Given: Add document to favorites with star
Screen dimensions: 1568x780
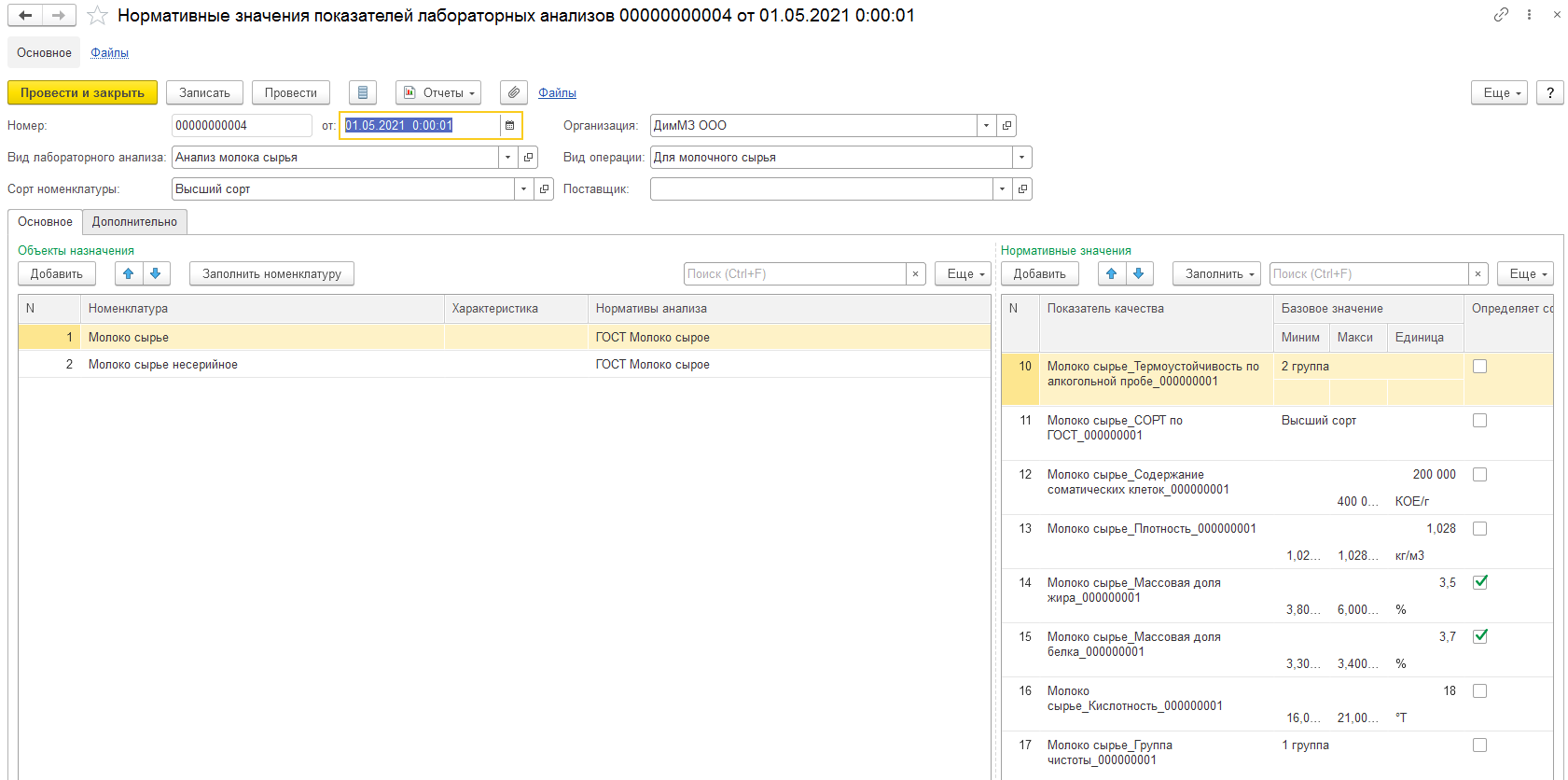Looking at the screenshot, I should 97,16.
